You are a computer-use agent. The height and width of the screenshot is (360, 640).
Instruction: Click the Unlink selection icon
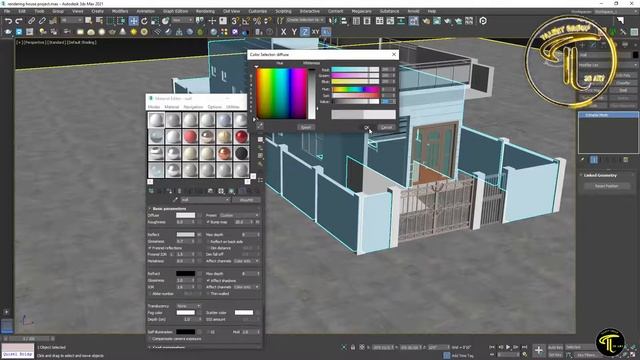42,21
